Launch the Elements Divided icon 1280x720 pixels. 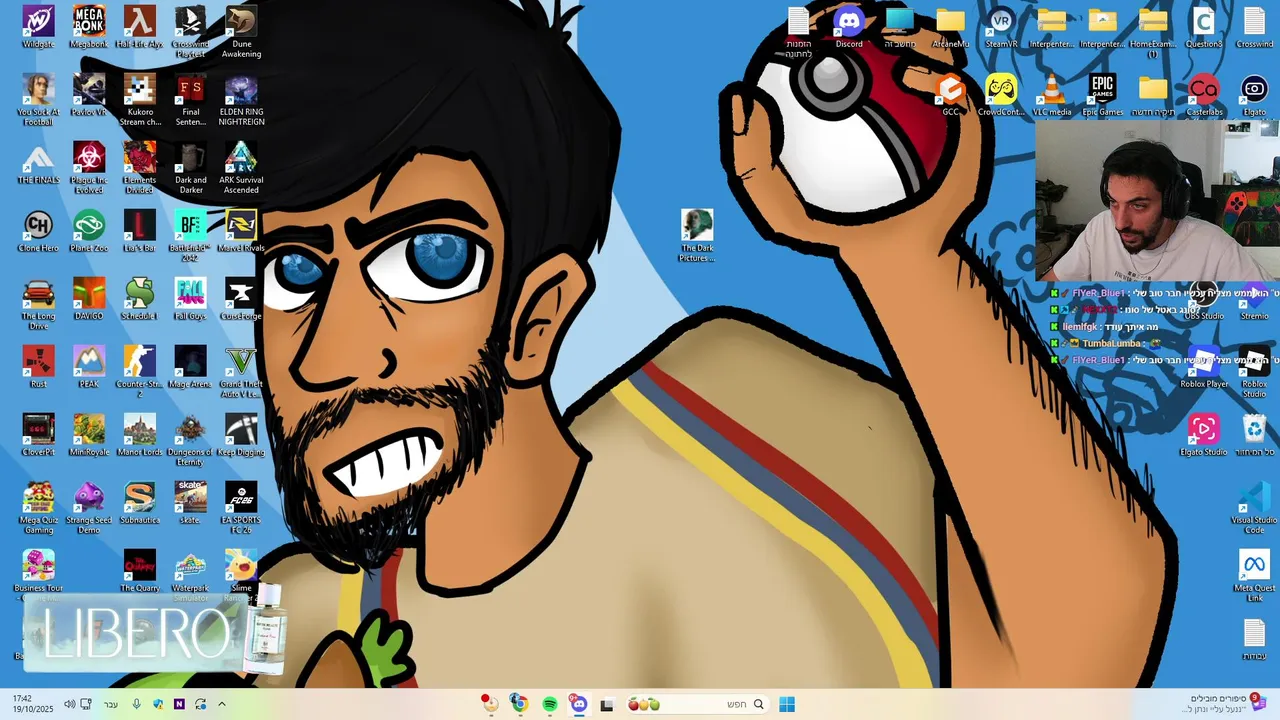[x=139, y=168]
